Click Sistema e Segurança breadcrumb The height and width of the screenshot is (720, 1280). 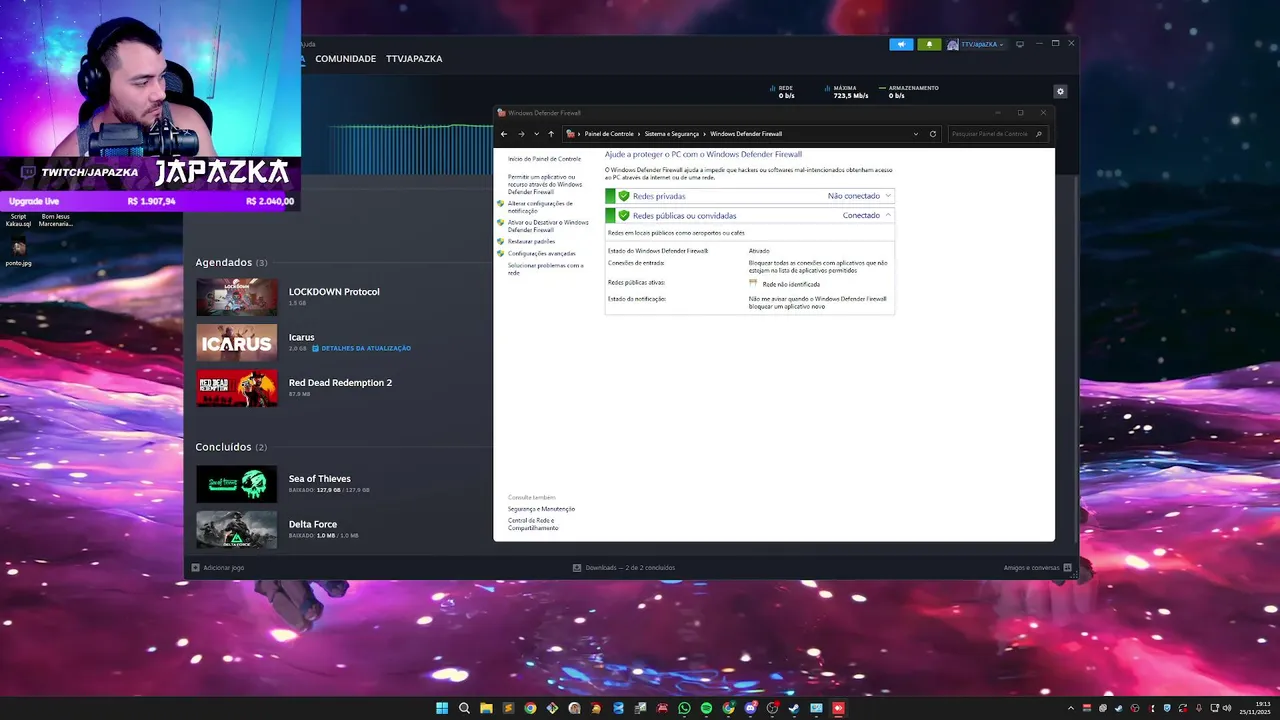click(672, 134)
